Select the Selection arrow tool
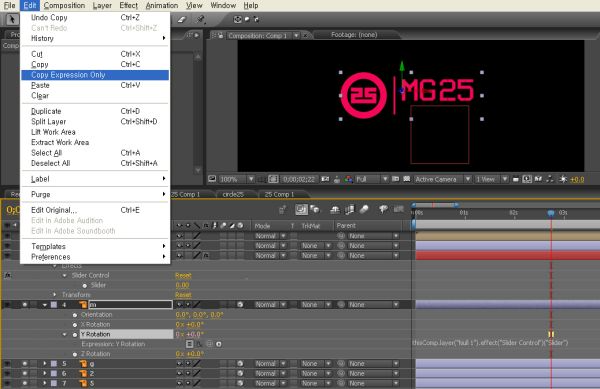The height and width of the screenshot is (389, 600). pos(12,19)
